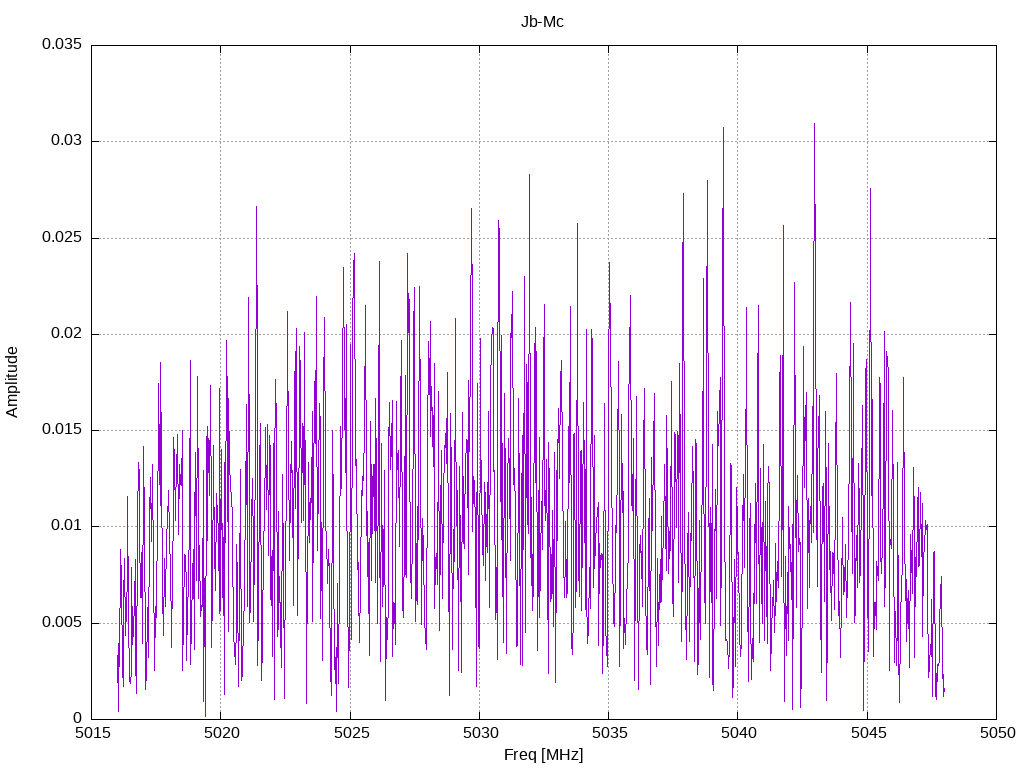Click the 5040 x-axis tick label

coord(739,733)
